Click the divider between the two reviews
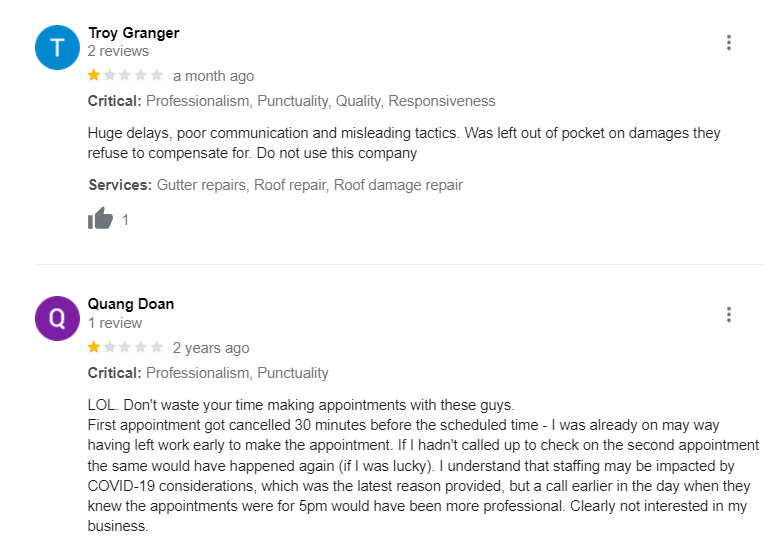The width and height of the screenshot is (783, 538). point(400,264)
